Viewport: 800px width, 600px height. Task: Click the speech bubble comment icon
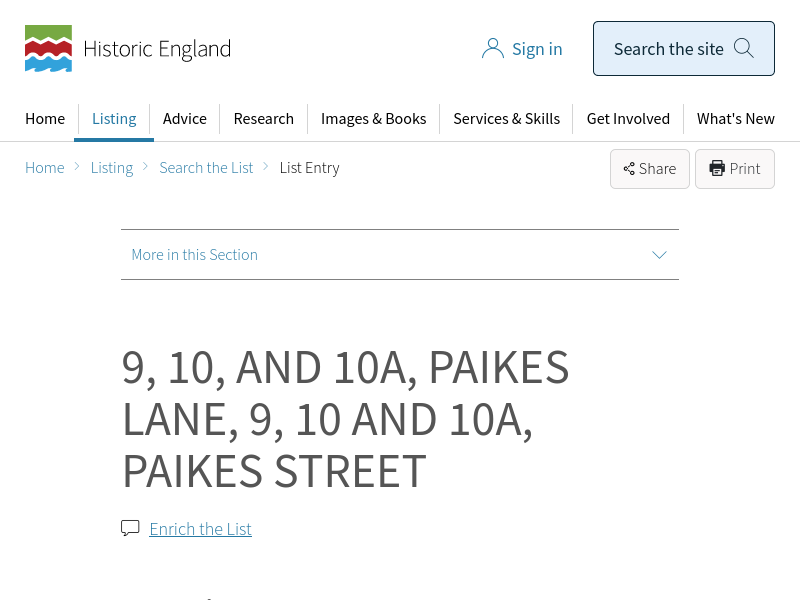[x=130, y=528]
